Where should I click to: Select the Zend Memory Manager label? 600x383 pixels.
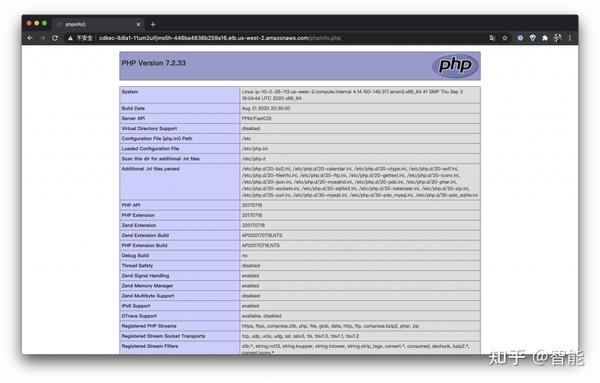click(x=147, y=285)
